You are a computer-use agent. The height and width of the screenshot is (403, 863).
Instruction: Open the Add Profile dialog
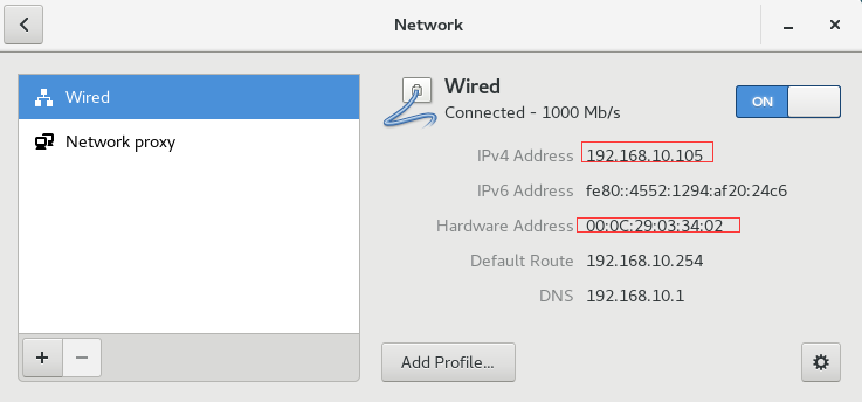point(448,362)
